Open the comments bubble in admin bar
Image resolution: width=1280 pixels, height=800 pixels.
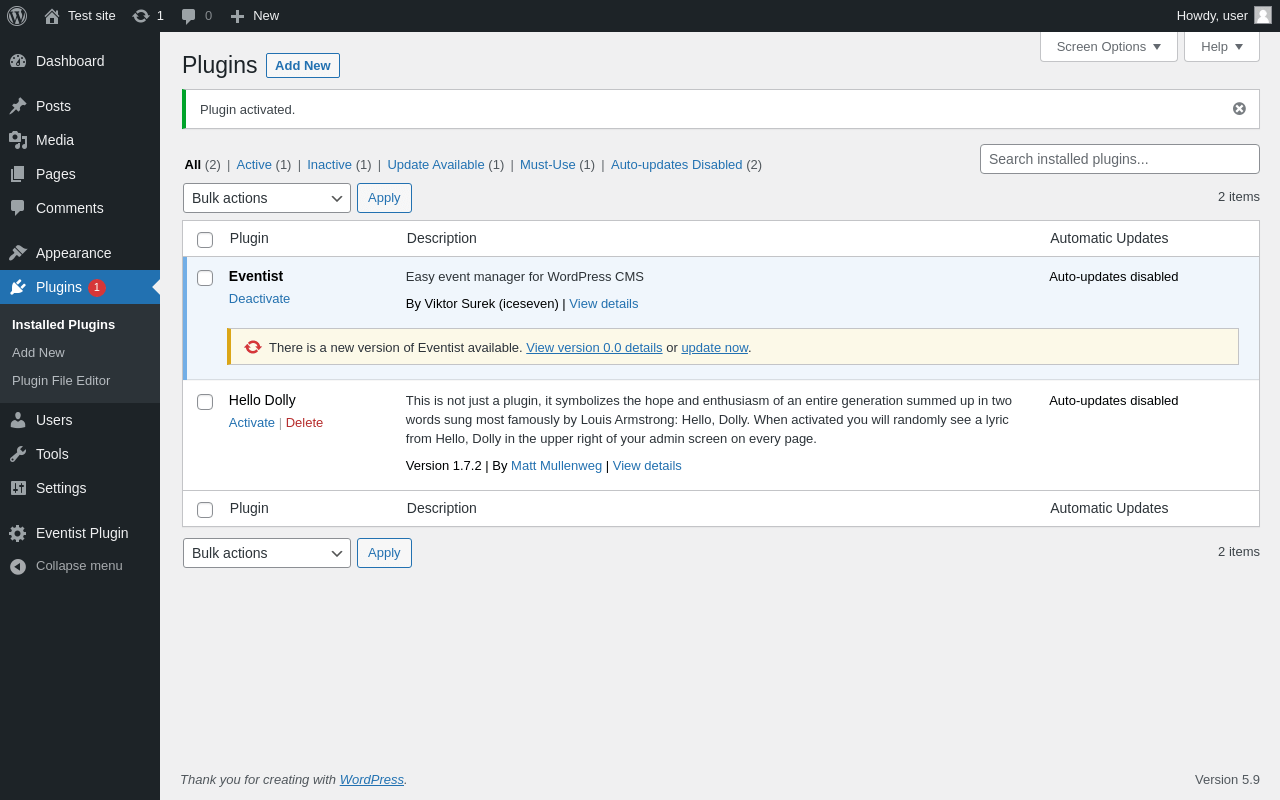coord(188,16)
